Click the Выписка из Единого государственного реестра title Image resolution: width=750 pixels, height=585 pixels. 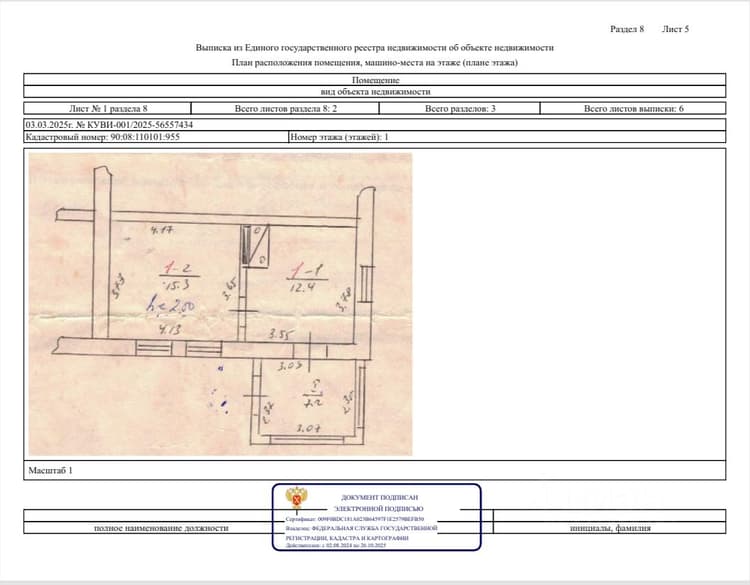pos(375,47)
